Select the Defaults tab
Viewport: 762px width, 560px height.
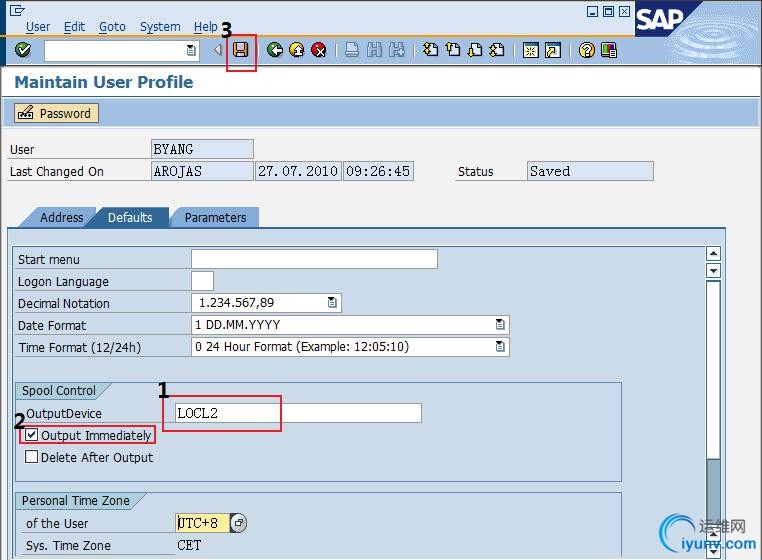(x=130, y=217)
